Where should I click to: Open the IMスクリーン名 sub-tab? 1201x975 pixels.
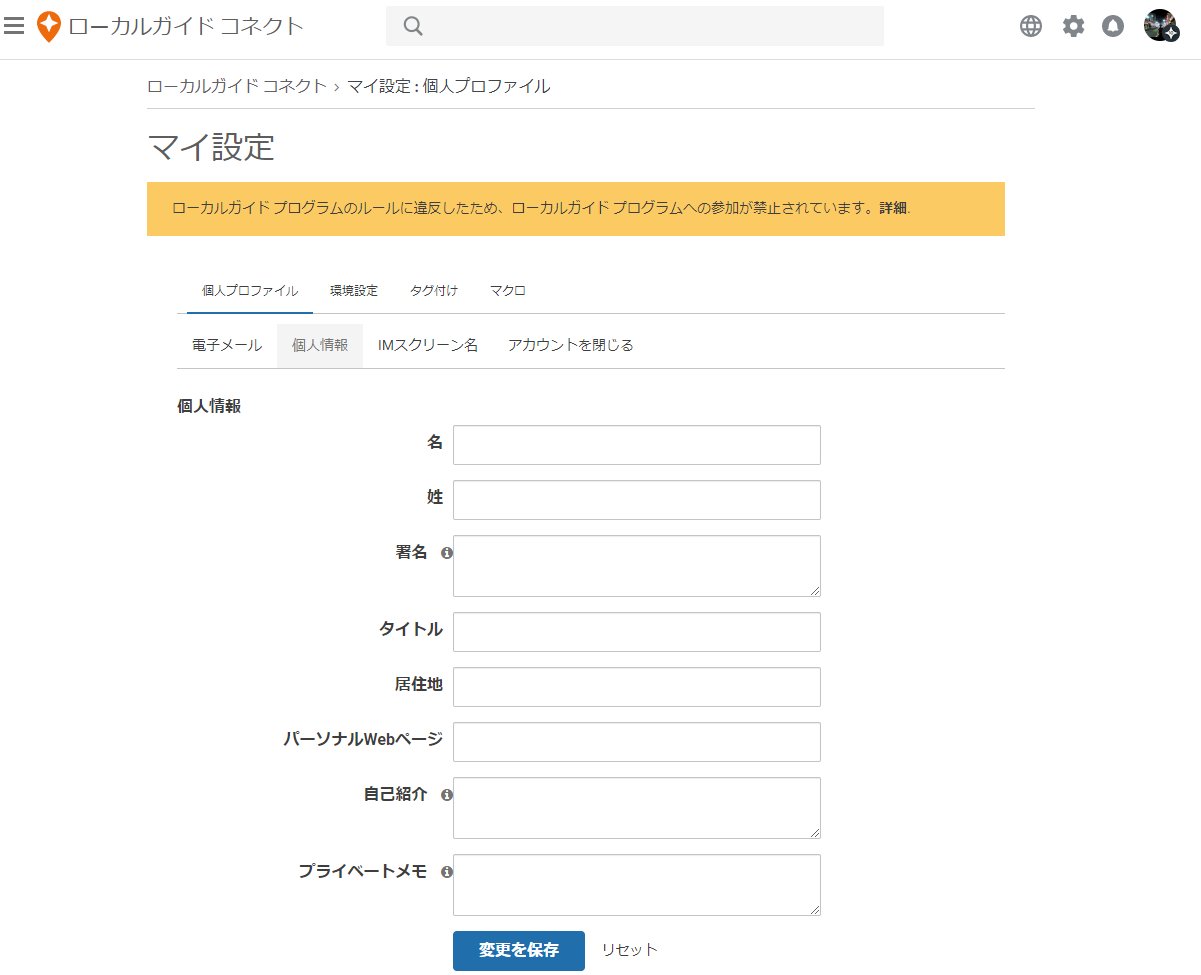428,345
